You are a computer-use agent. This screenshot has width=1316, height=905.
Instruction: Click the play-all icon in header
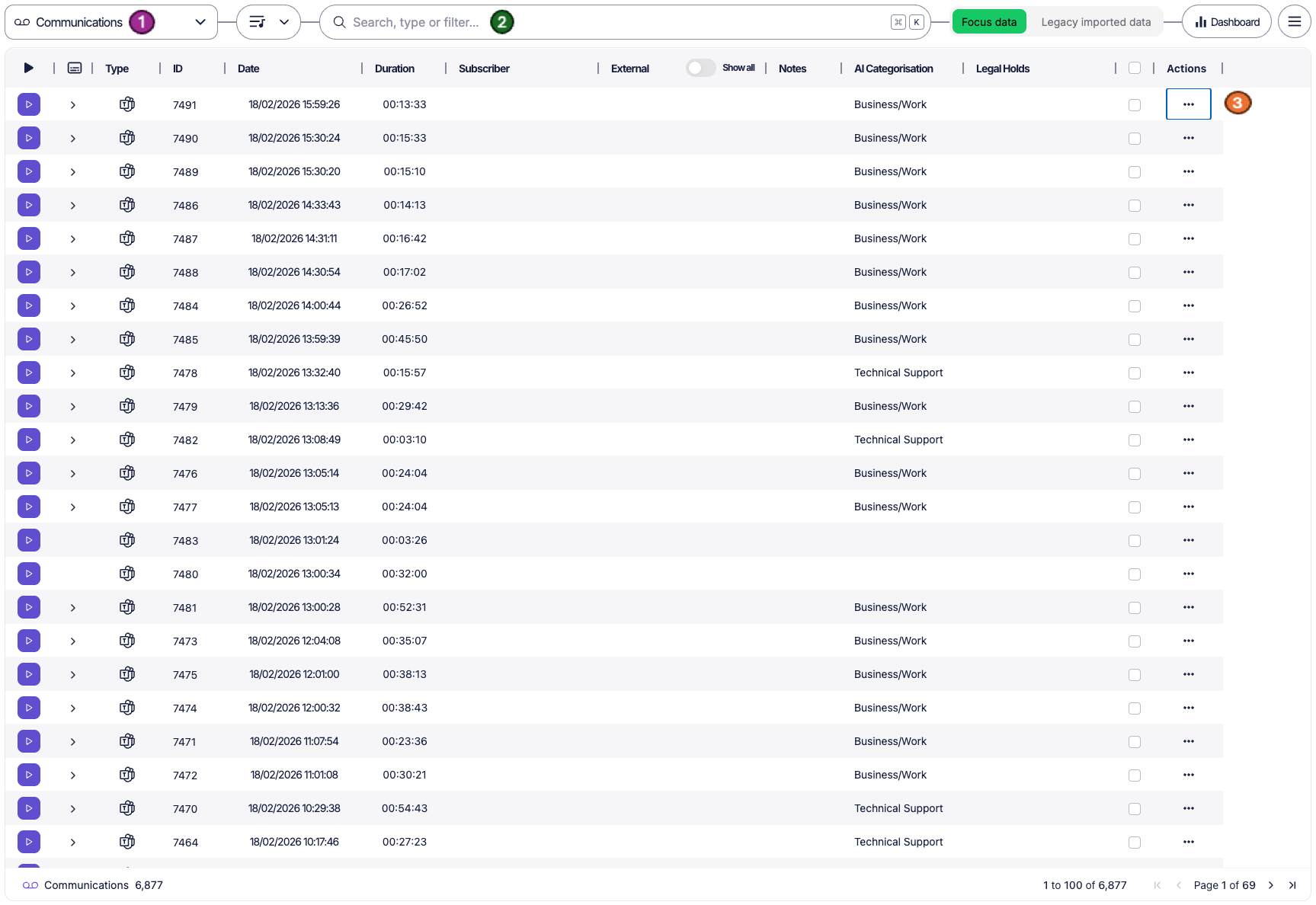(x=29, y=69)
